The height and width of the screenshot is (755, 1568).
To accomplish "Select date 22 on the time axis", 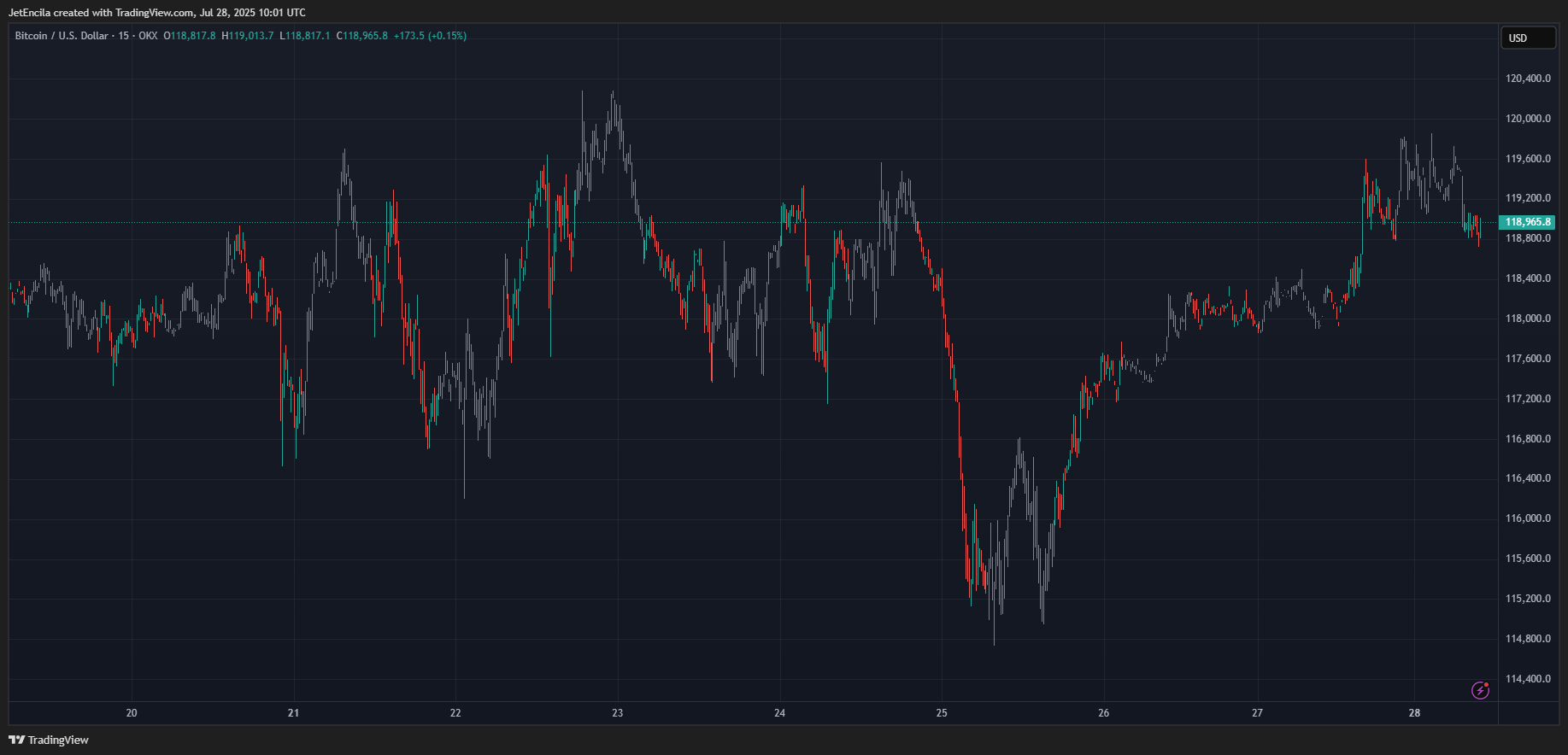I will (455, 712).
